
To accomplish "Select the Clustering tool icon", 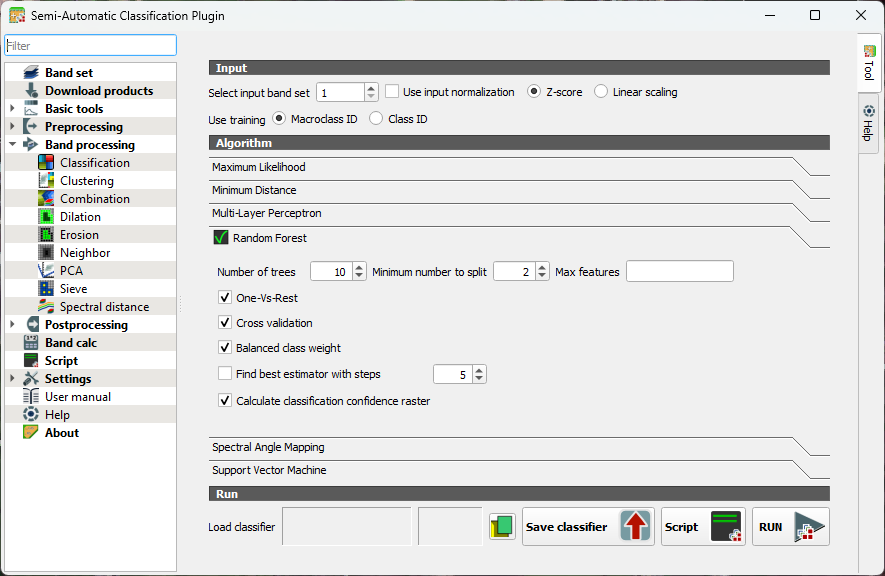I will (x=46, y=181).
